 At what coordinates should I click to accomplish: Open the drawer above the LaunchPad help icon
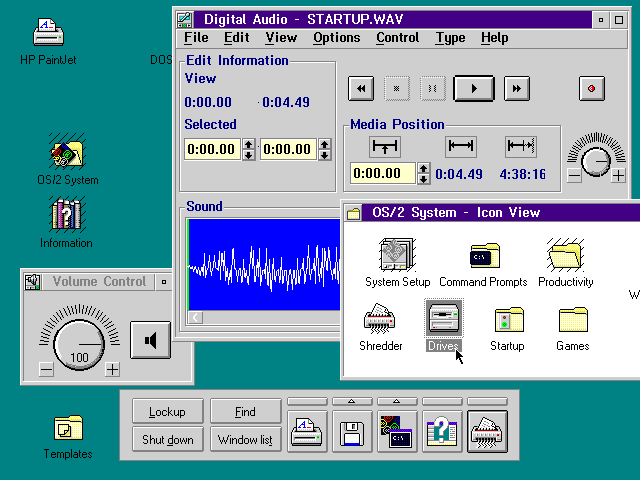(441, 402)
